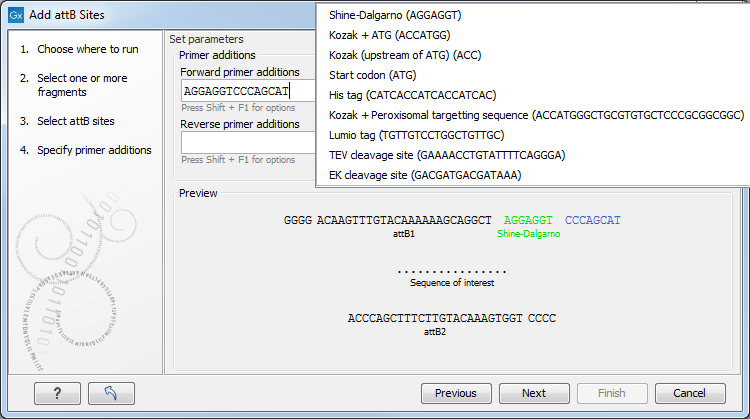Viewport: 750px width, 419px height.
Task: Choose Kozak + ATG (ACCATGG) option
Action: click(395, 35)
